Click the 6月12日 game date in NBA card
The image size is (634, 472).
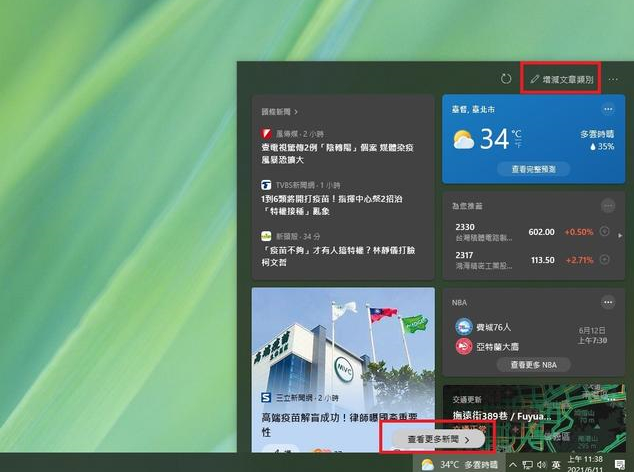(x=592, y=330)
